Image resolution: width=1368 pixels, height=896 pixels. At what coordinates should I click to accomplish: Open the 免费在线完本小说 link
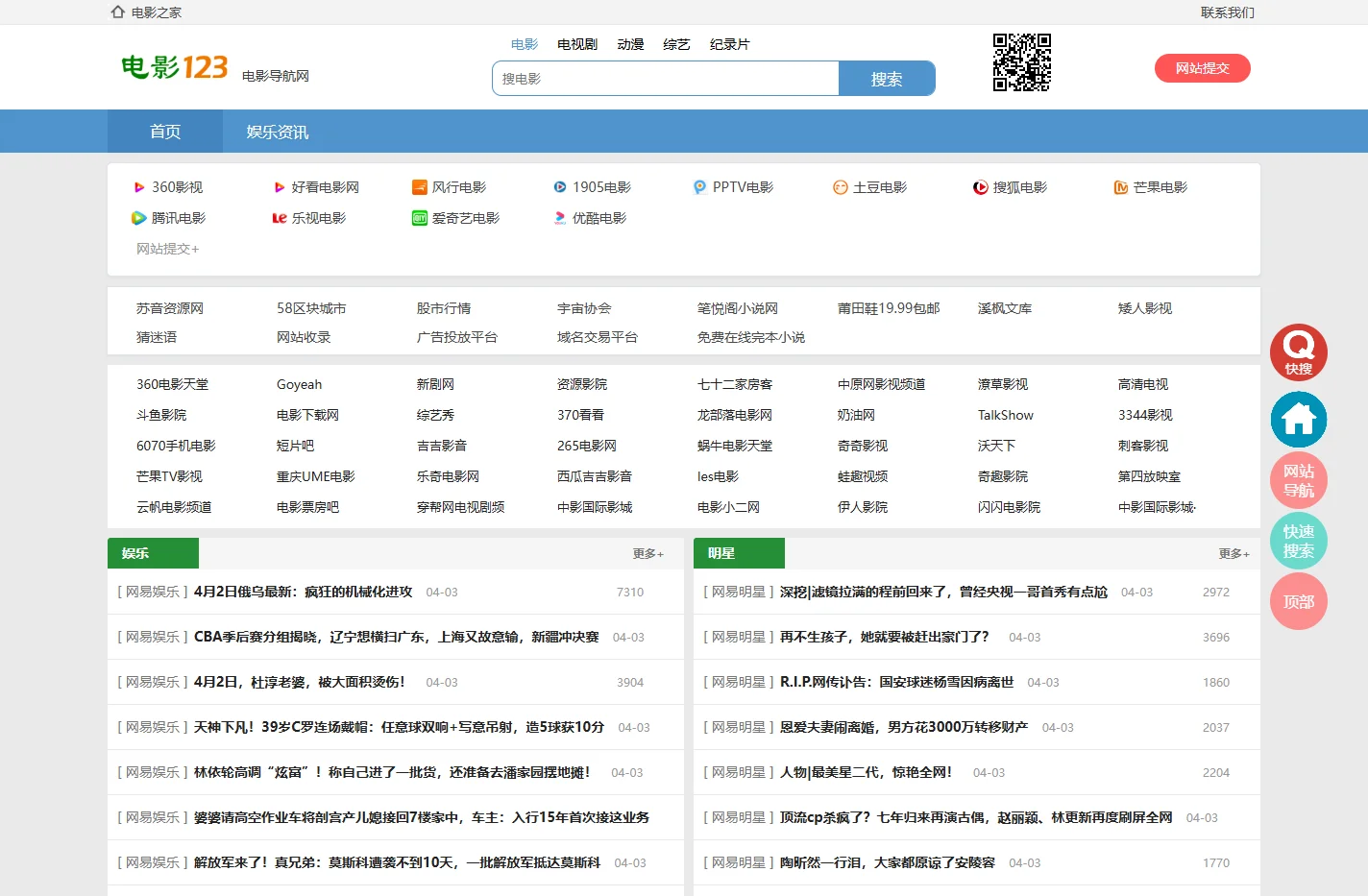click(751, 337)
